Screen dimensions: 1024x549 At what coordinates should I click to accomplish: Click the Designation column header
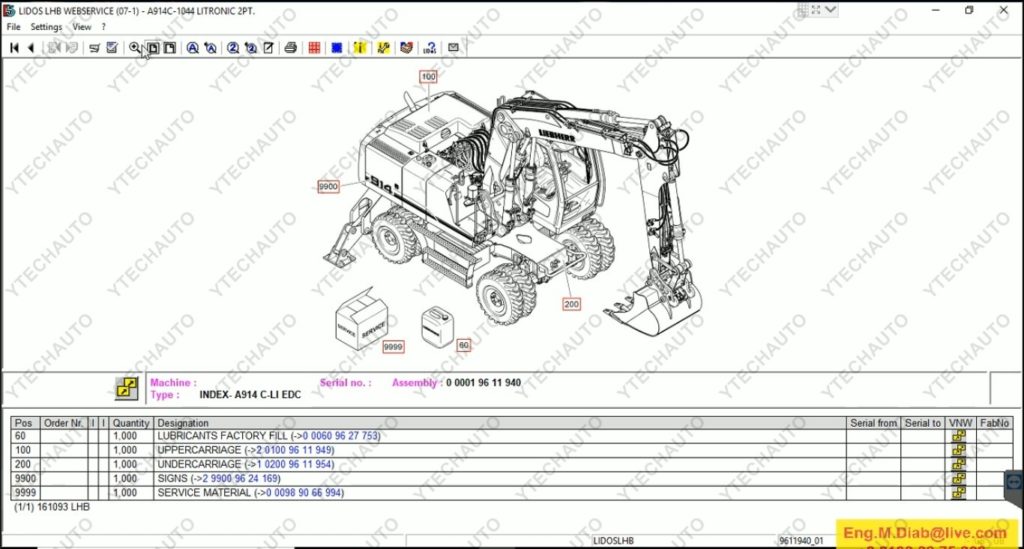[x=500, y=423]
